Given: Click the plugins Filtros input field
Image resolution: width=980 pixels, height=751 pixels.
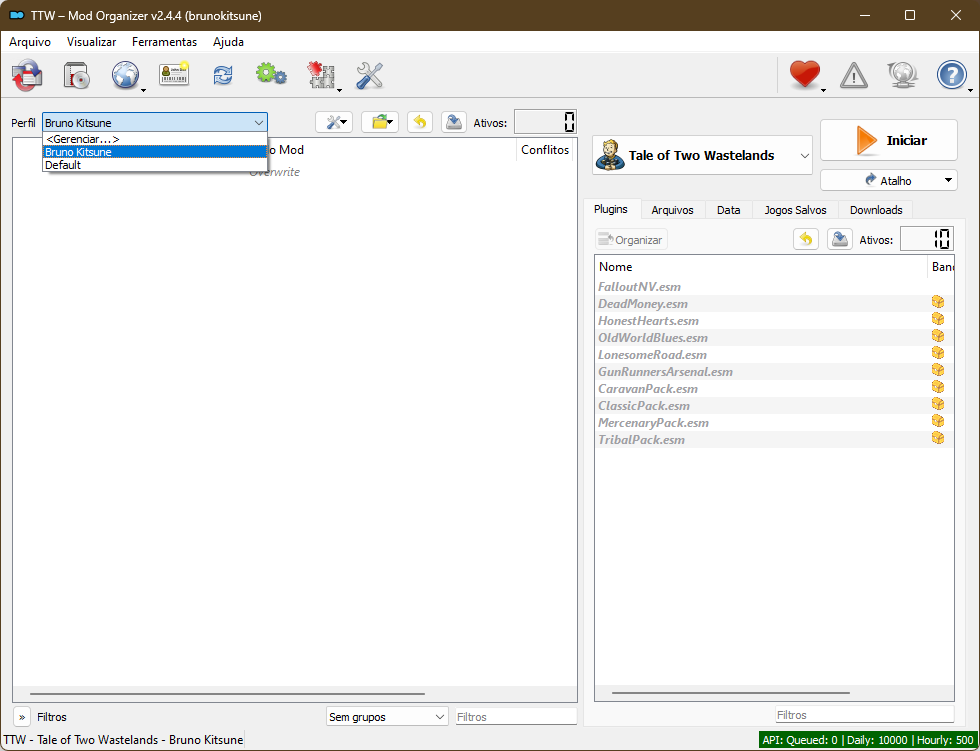Looking at the screenshot, I should pos(865,715).
